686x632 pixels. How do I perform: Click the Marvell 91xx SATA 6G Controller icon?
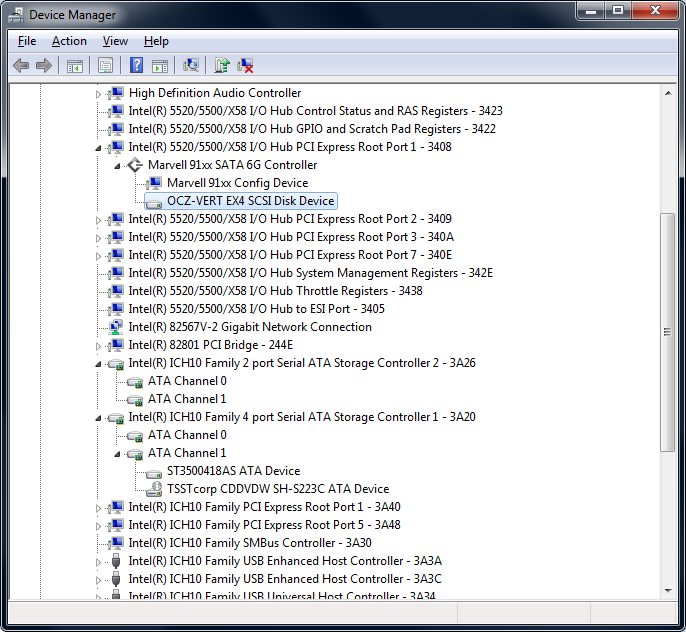[135, 165]
